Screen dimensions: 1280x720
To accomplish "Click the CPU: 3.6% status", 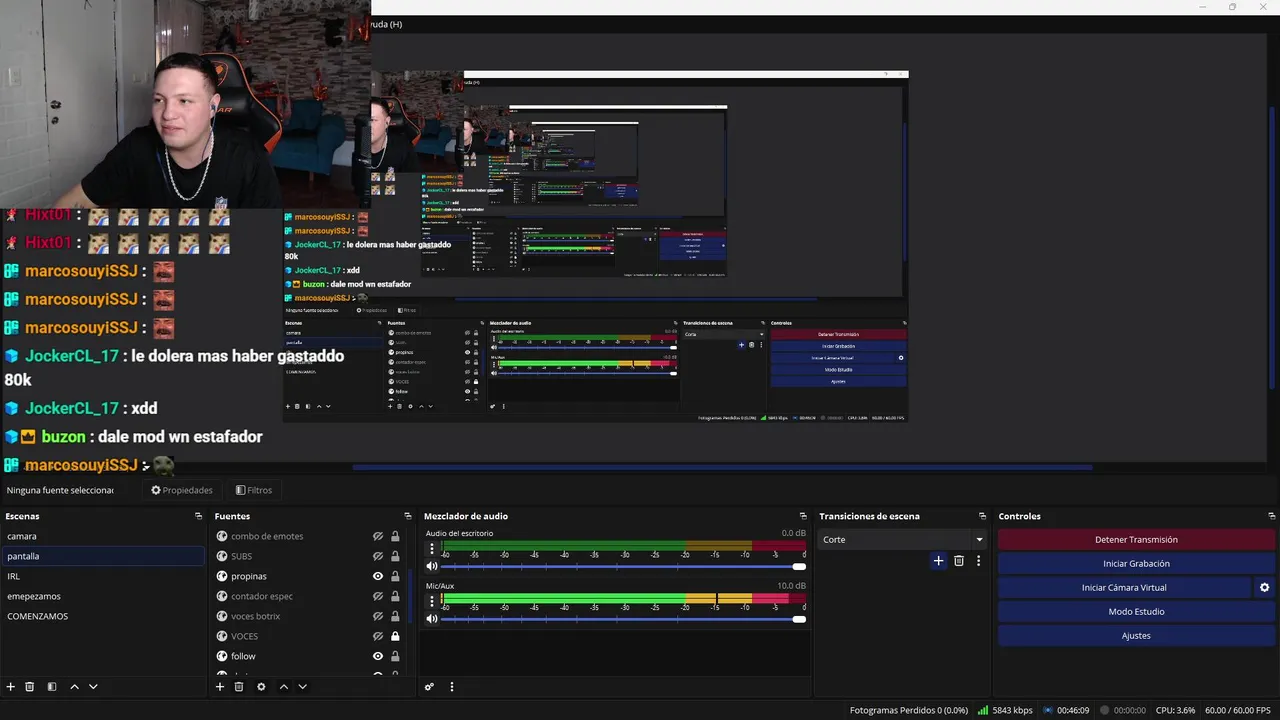I will 1175,710.
